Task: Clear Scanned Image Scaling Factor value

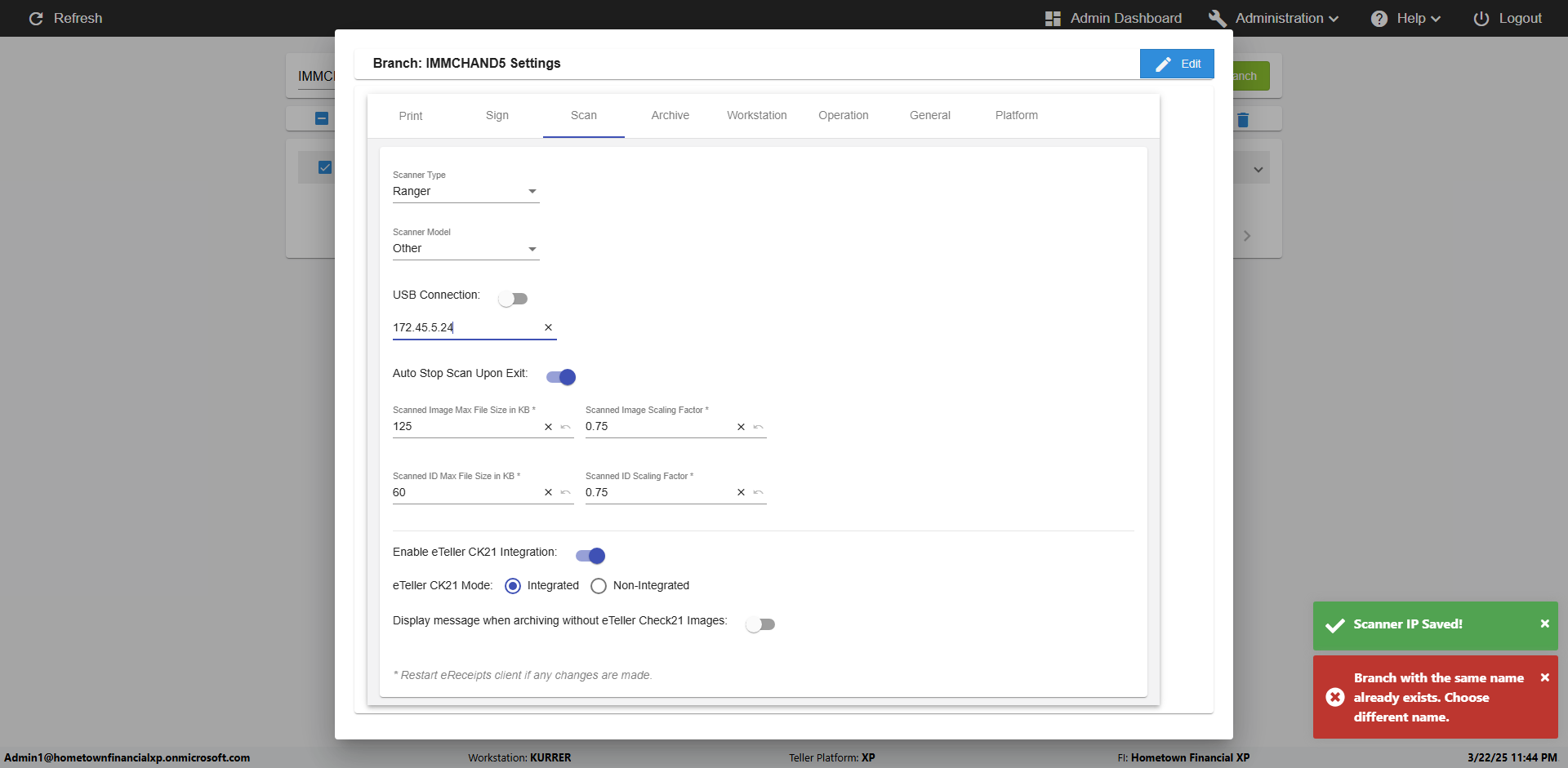Action: point(741,426)
